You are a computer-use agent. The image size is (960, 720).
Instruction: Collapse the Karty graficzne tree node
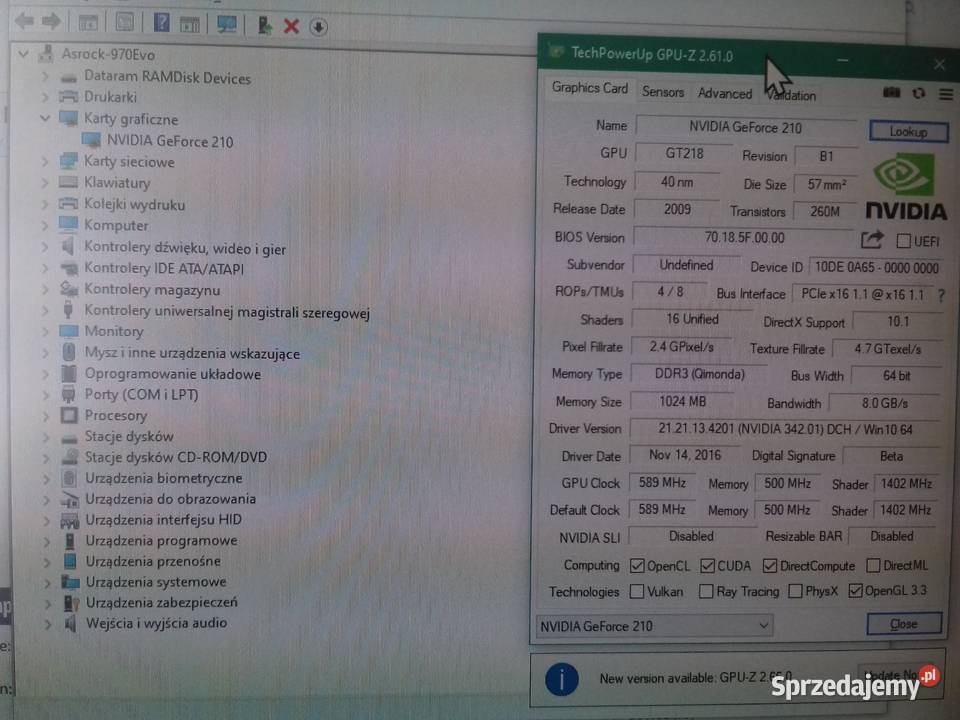(45, 118)
